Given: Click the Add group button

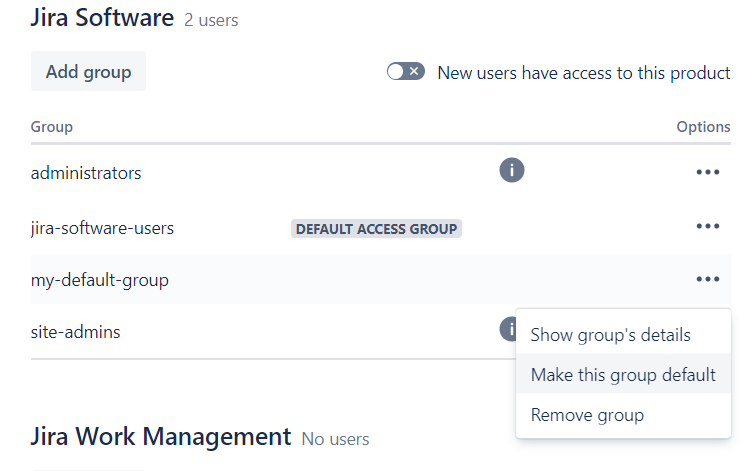Looking at the screenshot, I should [x=88, y=72].
